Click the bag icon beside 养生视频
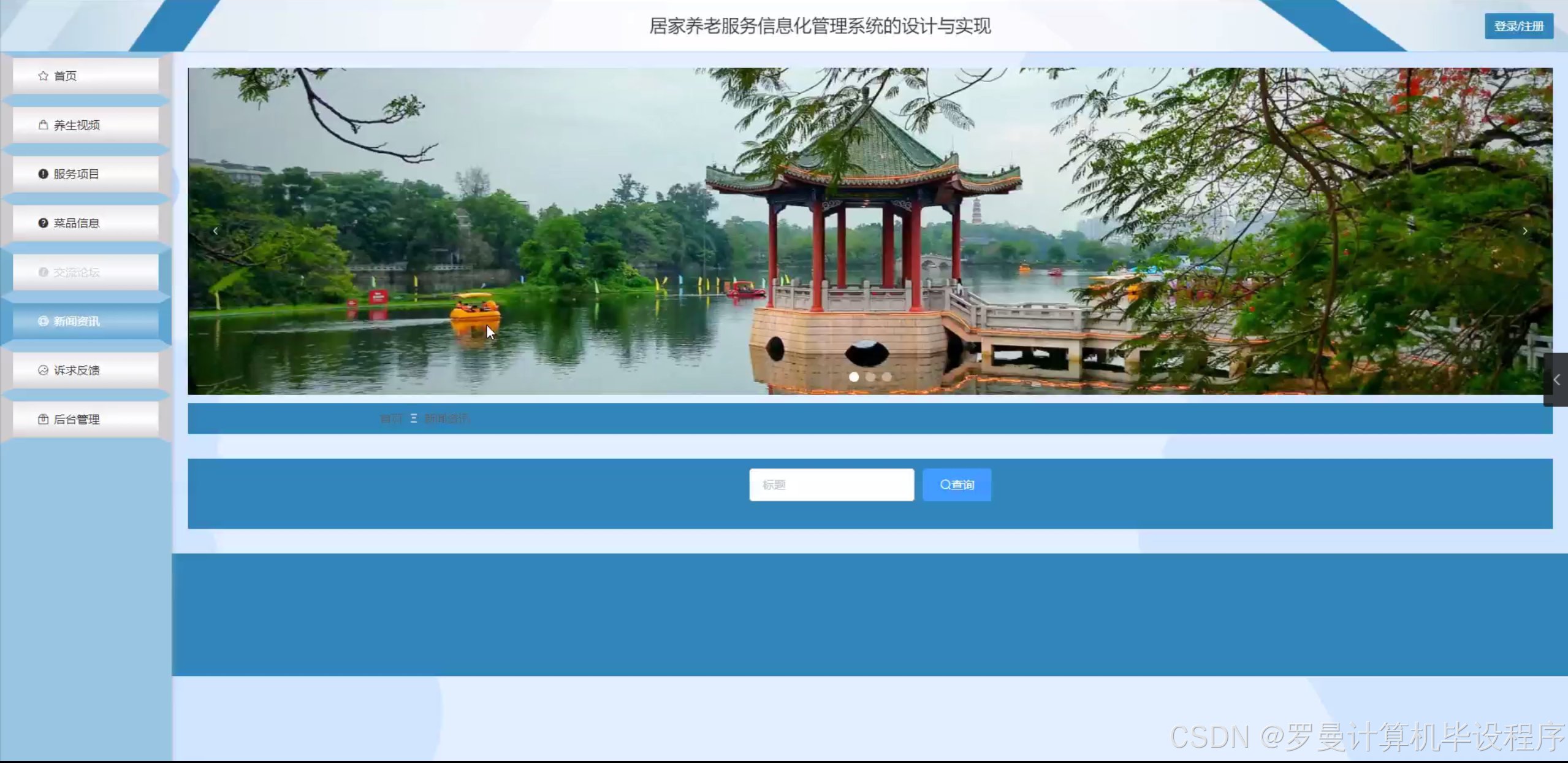Screen dimensions: 1568x763 pyautogui.click(x=43, y=125)
